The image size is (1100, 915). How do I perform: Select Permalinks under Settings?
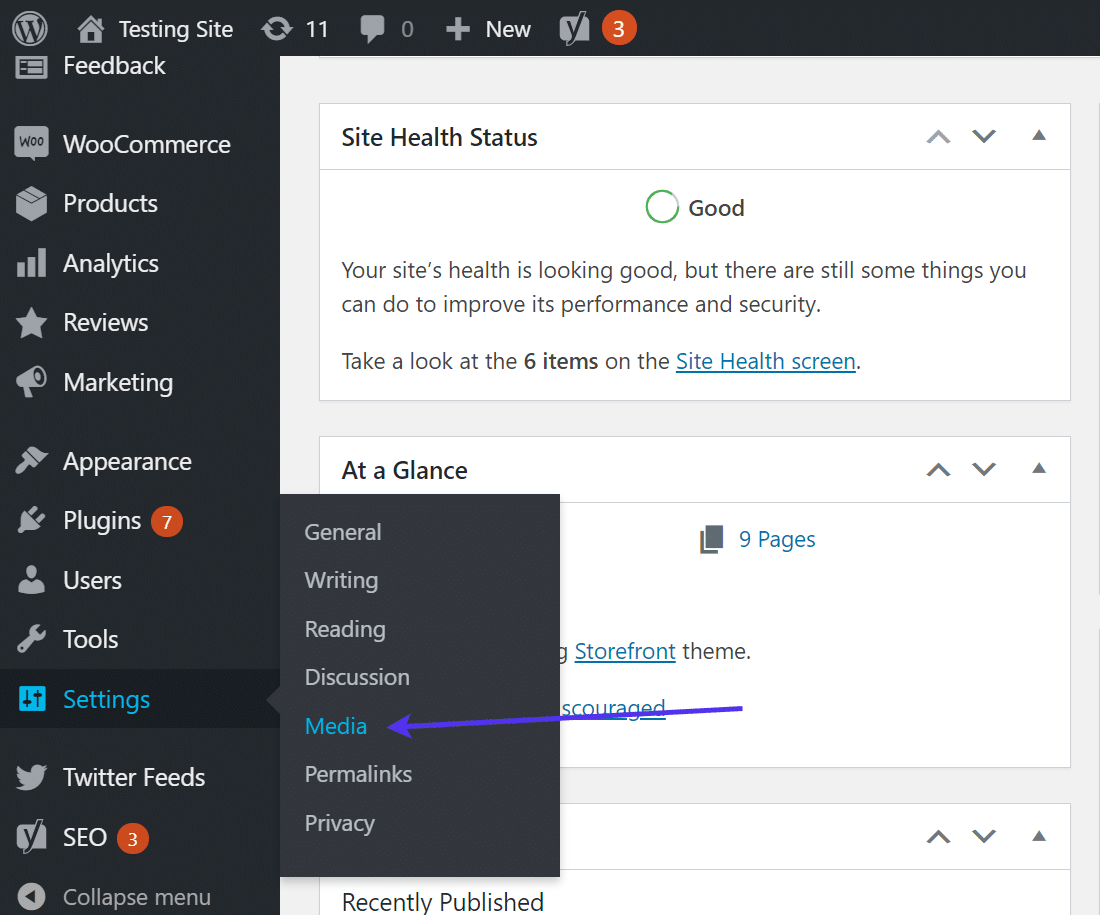[358, 773]
